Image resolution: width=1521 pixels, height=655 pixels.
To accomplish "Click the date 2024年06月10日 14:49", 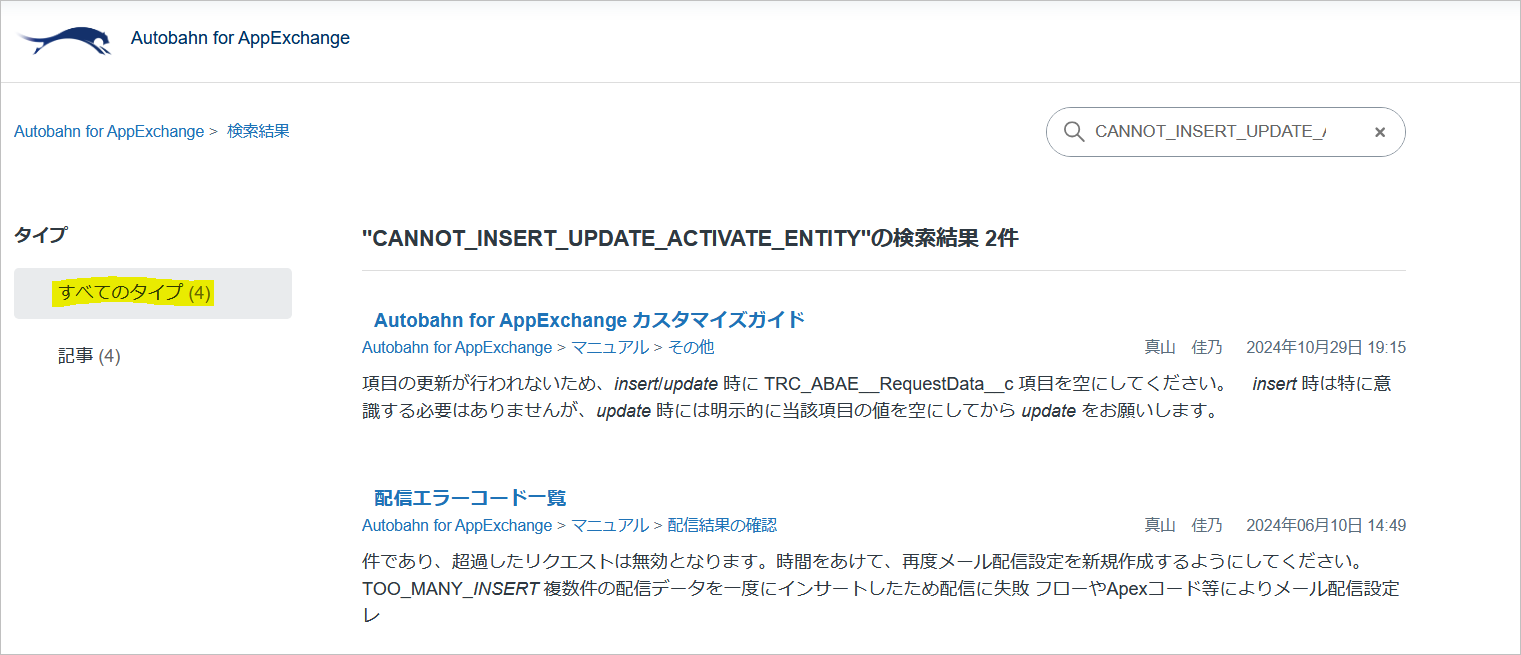I will [1326, 525].
